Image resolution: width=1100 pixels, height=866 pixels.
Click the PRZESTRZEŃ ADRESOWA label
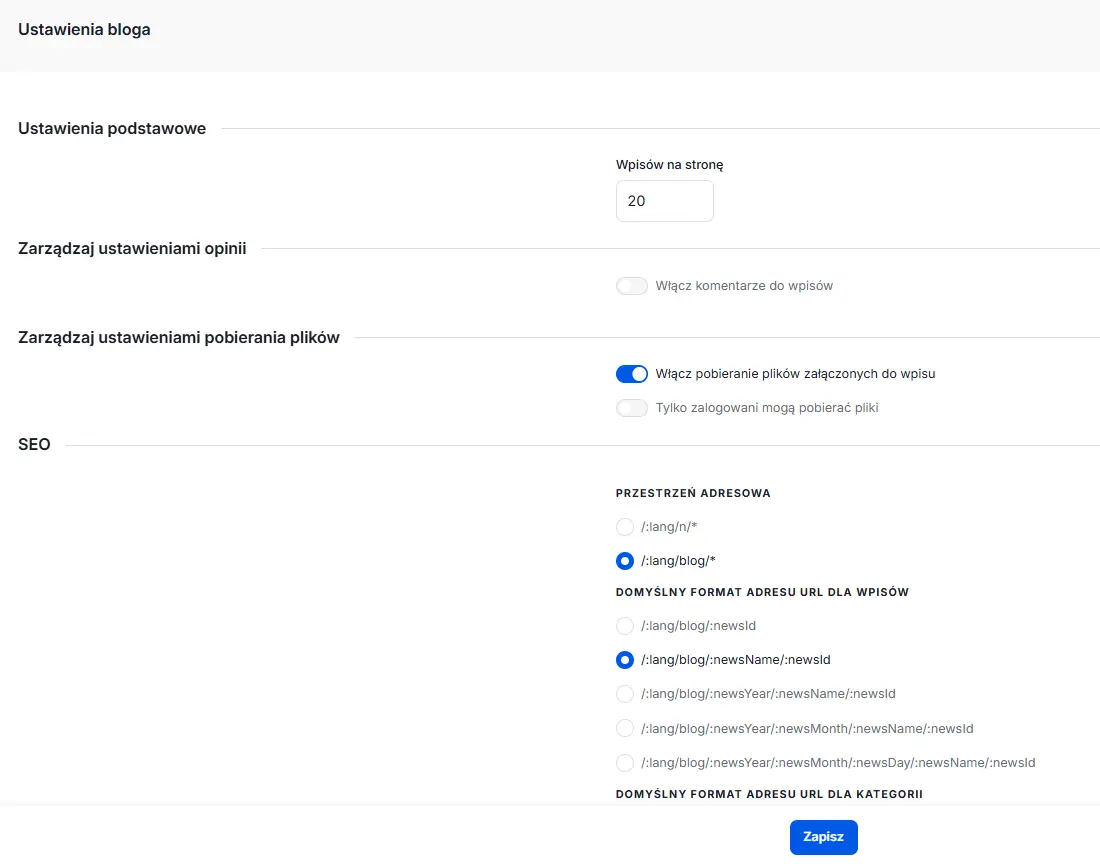pos(693,493)
